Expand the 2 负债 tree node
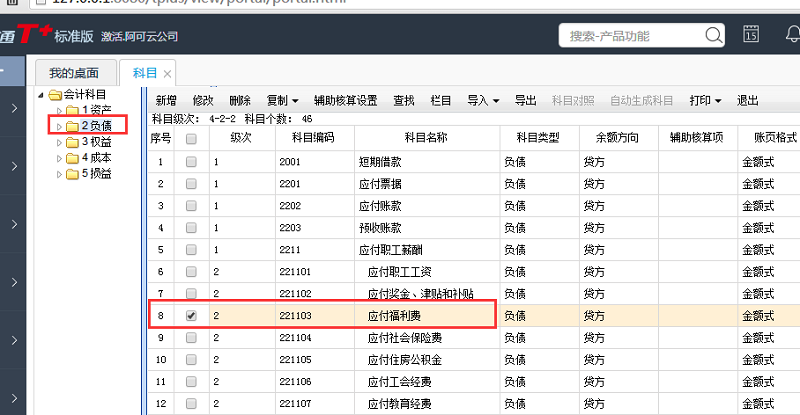The width and height of the screenshot is (800, 415). (59, 127)
